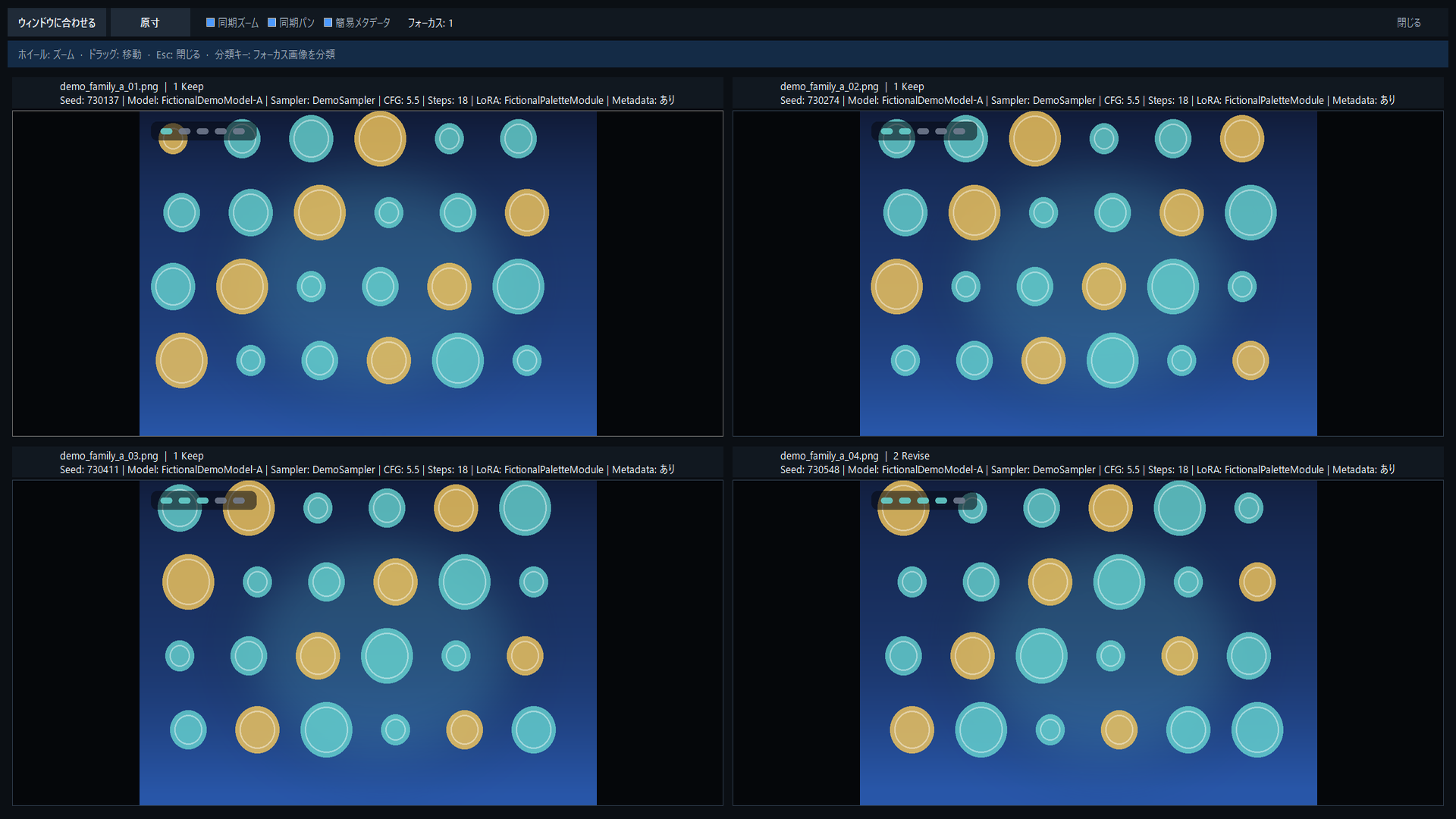Viewport: 1456px width, 819px height.
Task: Click the rating dots overlay on demo_family_a_01
Action: (x=203, y=131)
